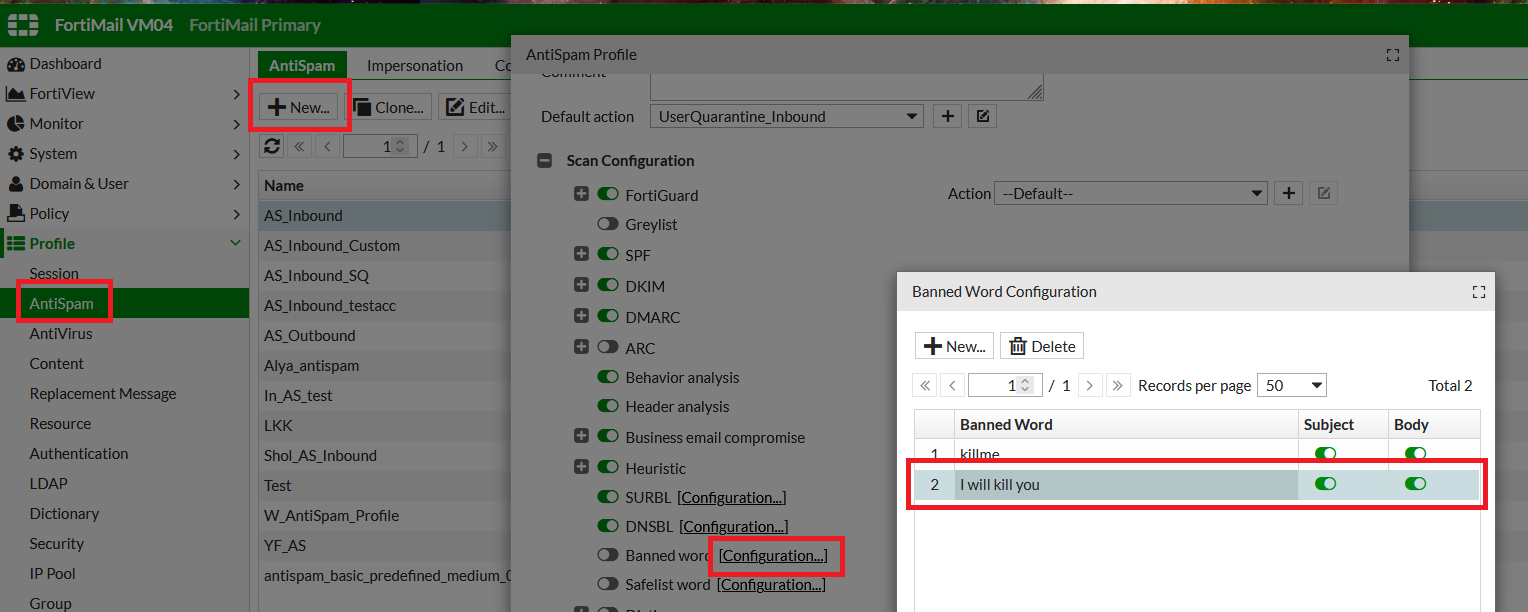Select the Alya_antispam profile row

[x=385, y=366]
